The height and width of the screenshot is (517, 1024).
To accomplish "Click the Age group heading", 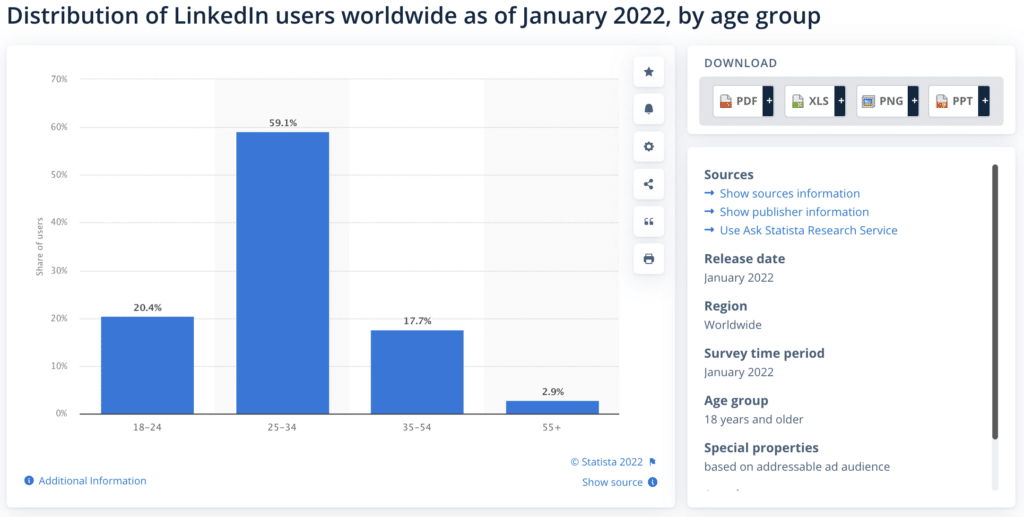I will [x=736, y=401].
